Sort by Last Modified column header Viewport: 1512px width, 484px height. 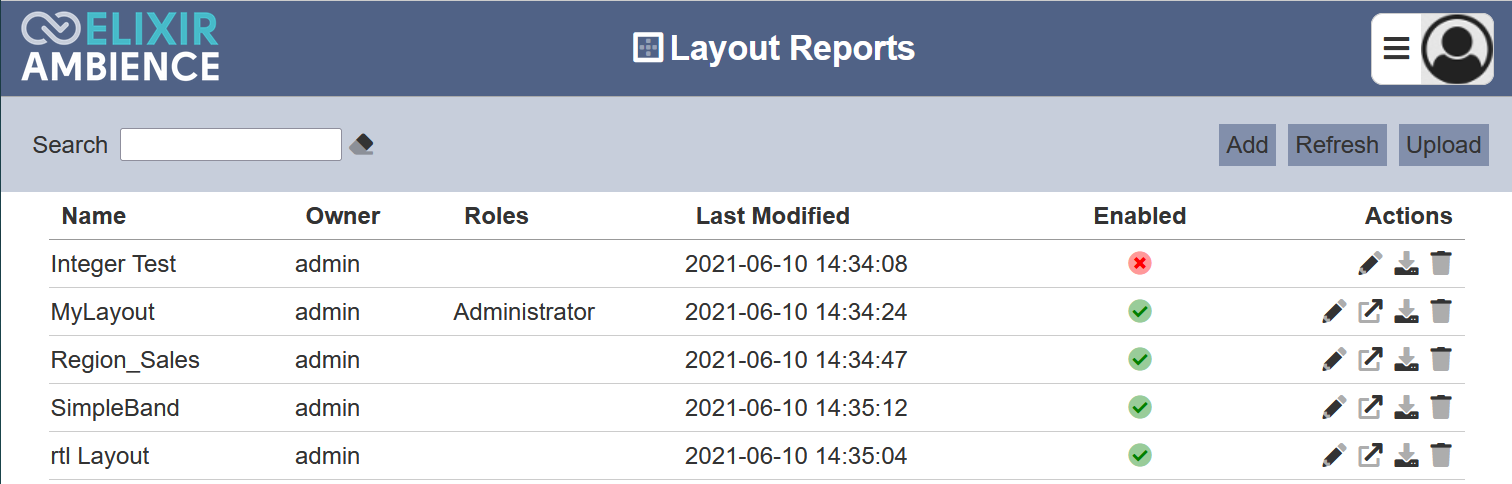[x=773, y=216]
